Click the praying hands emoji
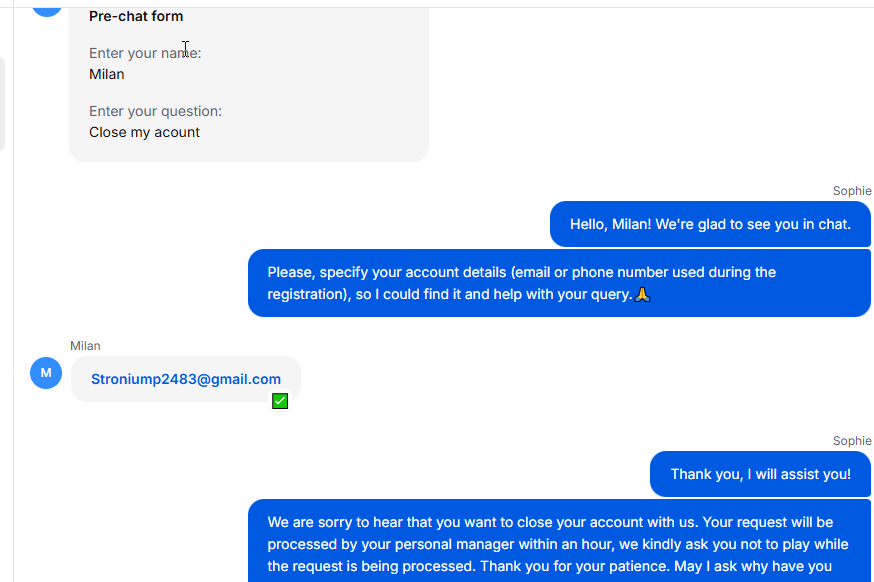 643,295
